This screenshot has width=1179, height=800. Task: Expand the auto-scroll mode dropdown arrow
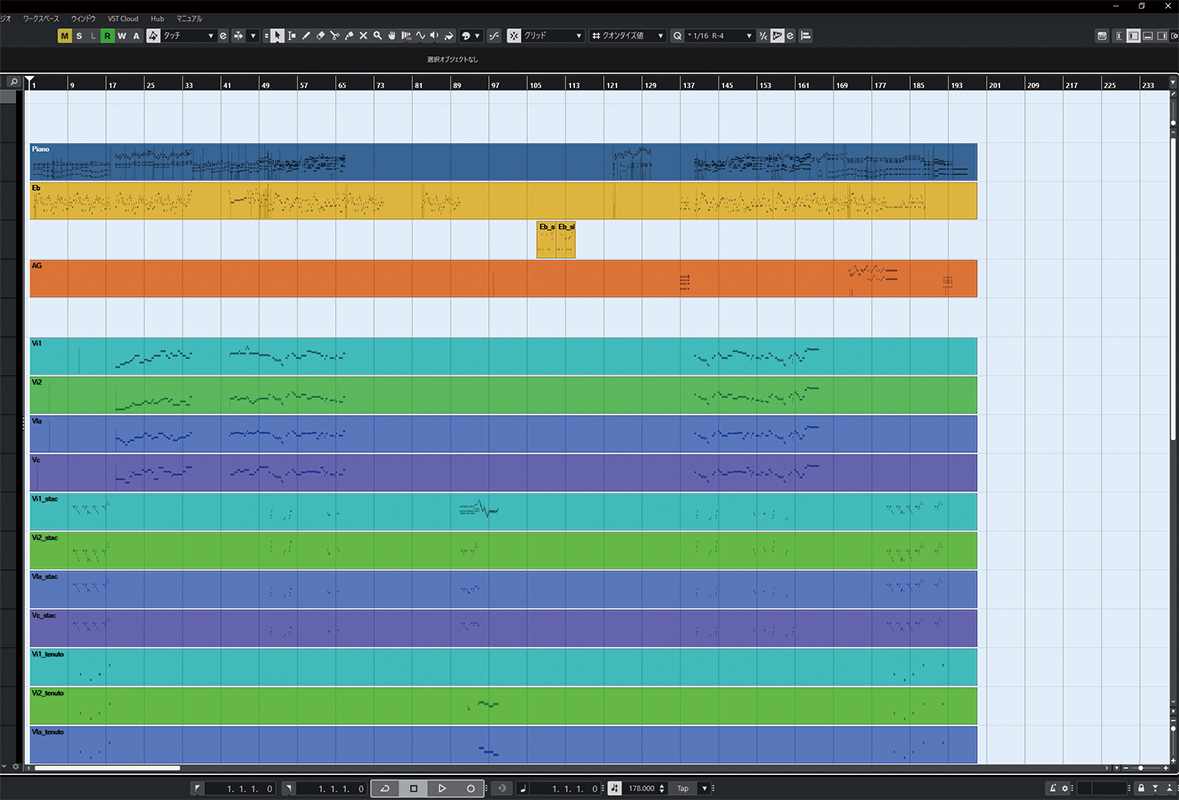point(253,36)
